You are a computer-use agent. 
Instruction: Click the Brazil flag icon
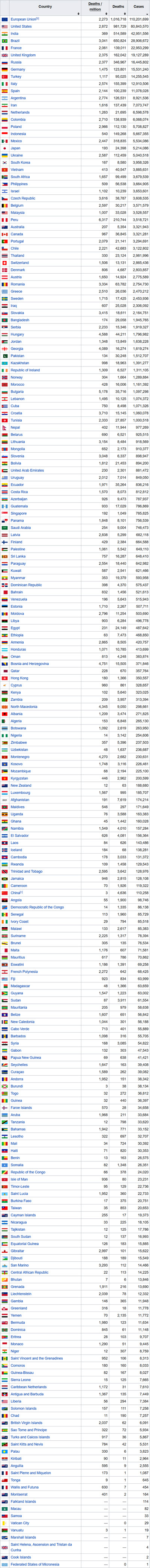tap(4, 41)
